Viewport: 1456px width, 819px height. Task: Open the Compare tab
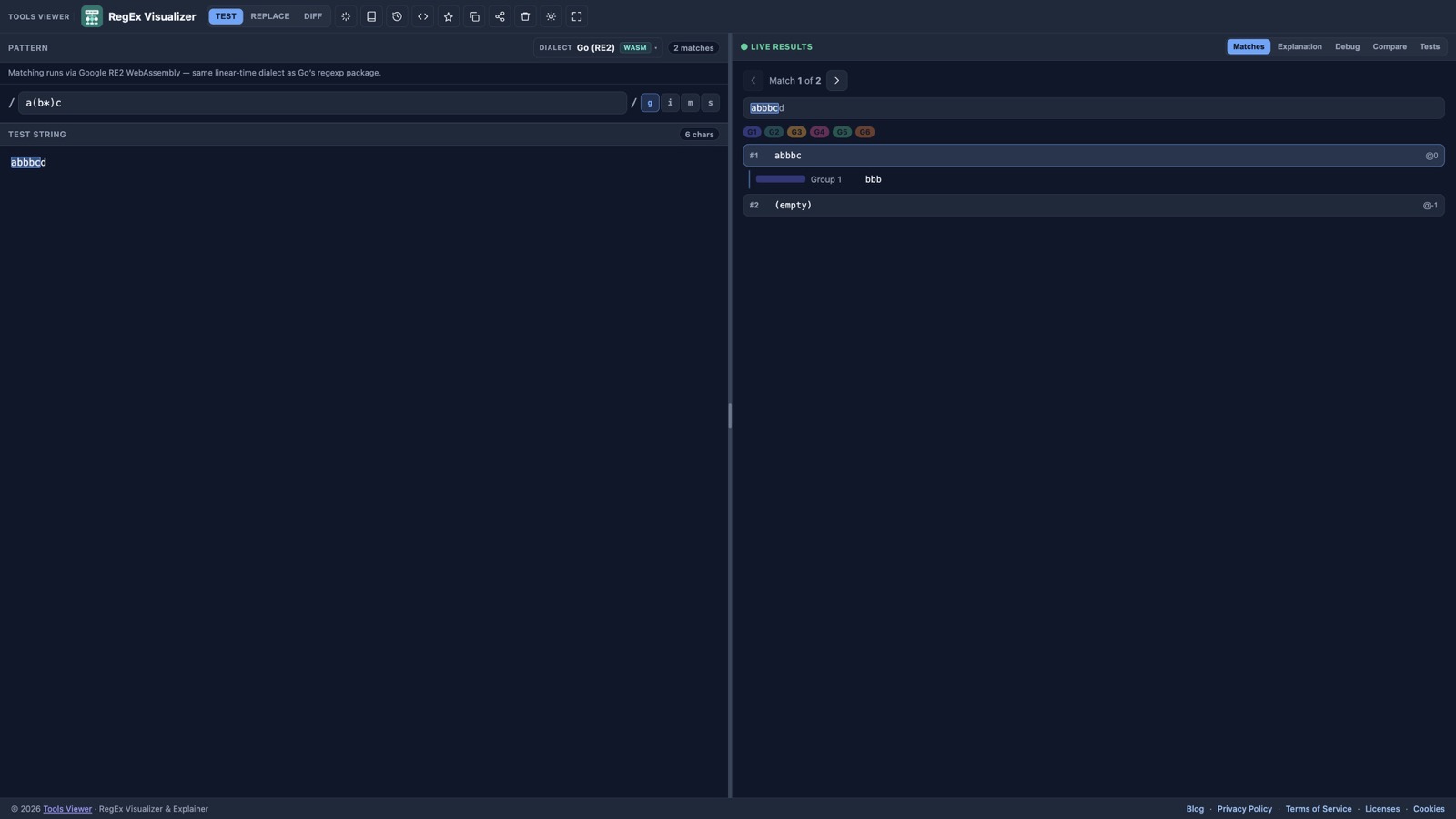point(1390,47)
